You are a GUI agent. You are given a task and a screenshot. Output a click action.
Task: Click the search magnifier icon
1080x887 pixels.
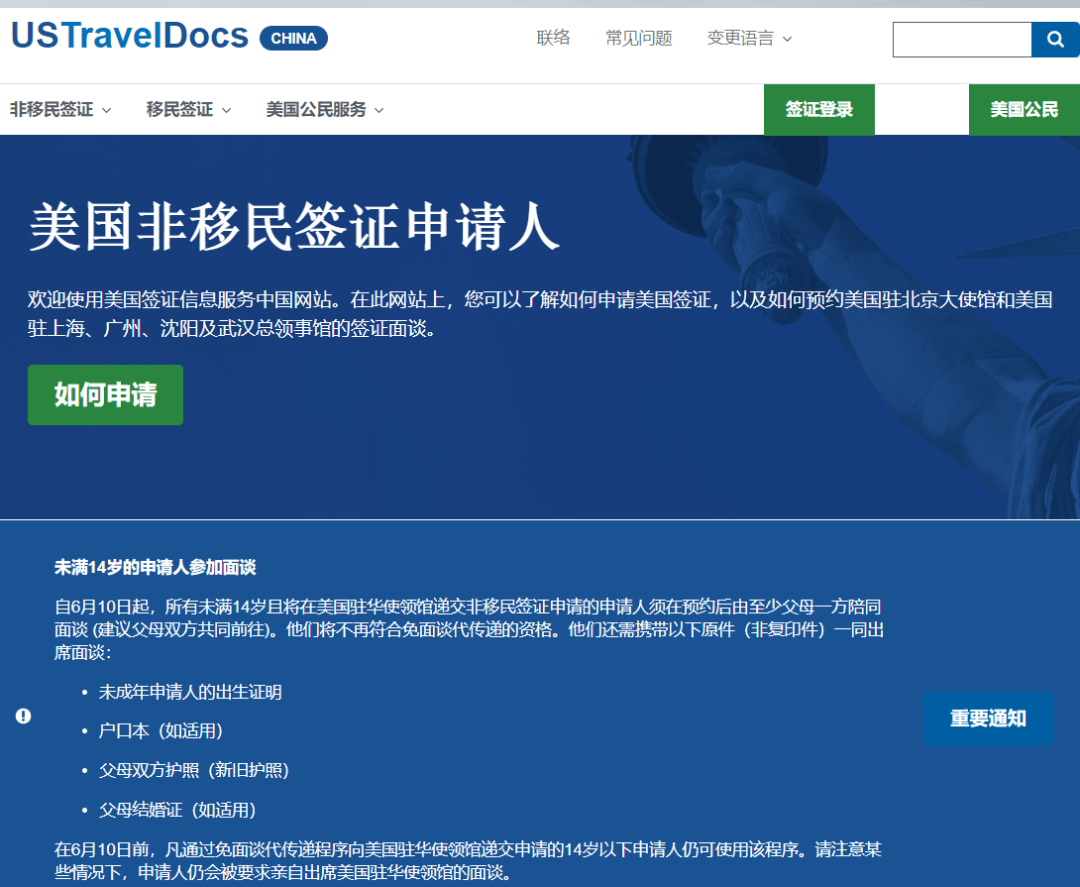point(1055,40)
